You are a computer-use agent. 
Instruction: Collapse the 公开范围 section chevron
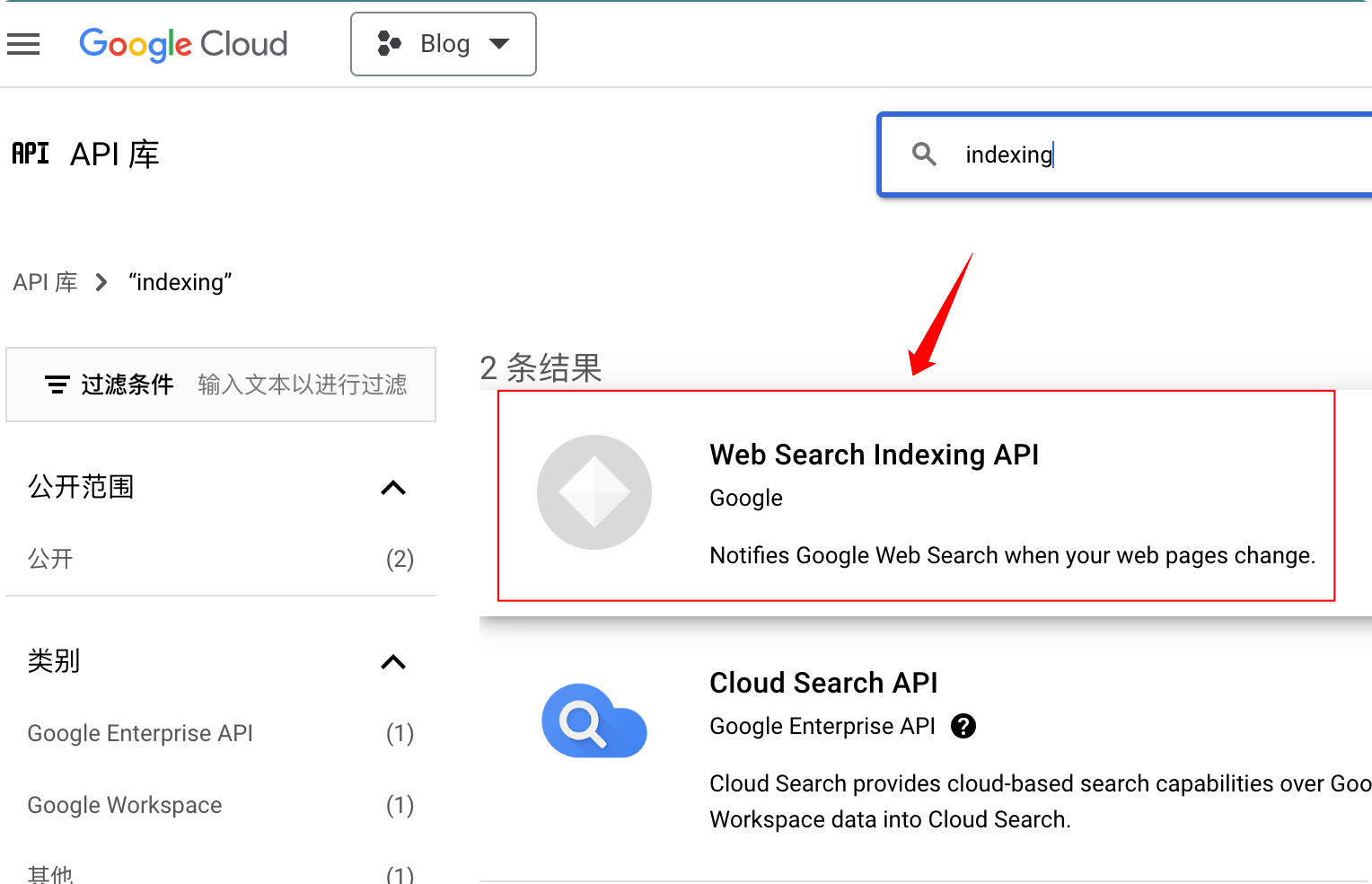pos(393,488)
